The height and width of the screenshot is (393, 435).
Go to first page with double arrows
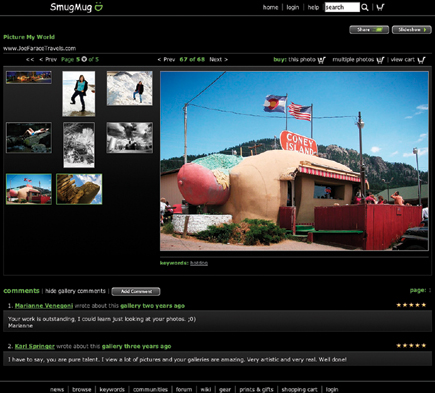coord(30,60)
